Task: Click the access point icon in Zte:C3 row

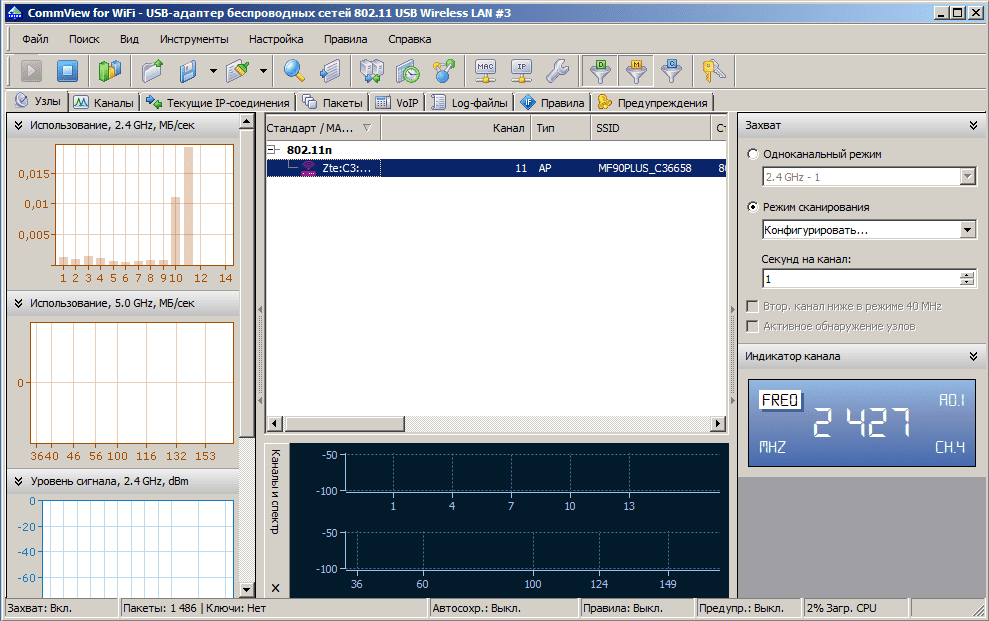Action: pos(308,168)
